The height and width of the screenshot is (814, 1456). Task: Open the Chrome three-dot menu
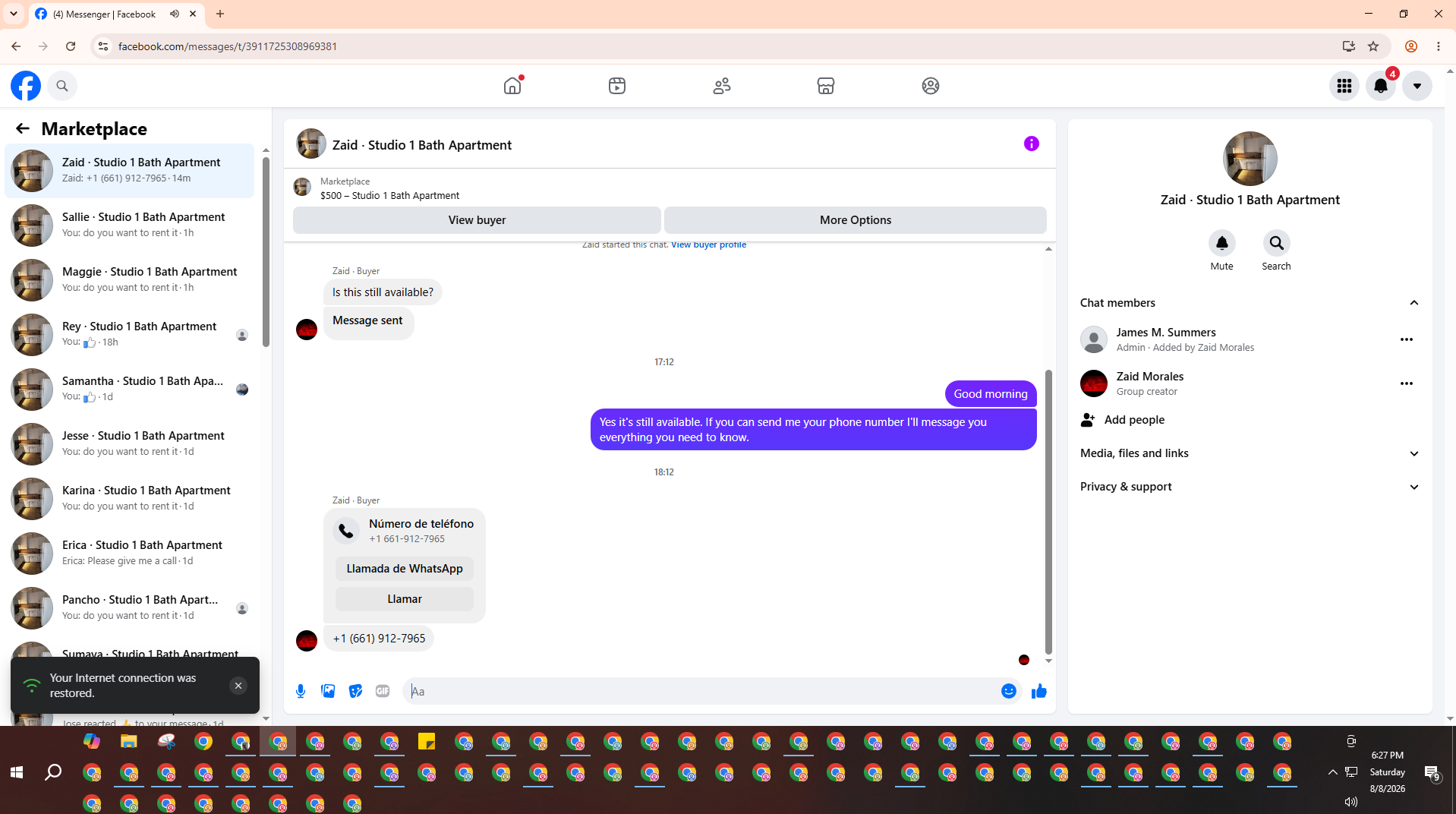click(x=1439, y=46)
